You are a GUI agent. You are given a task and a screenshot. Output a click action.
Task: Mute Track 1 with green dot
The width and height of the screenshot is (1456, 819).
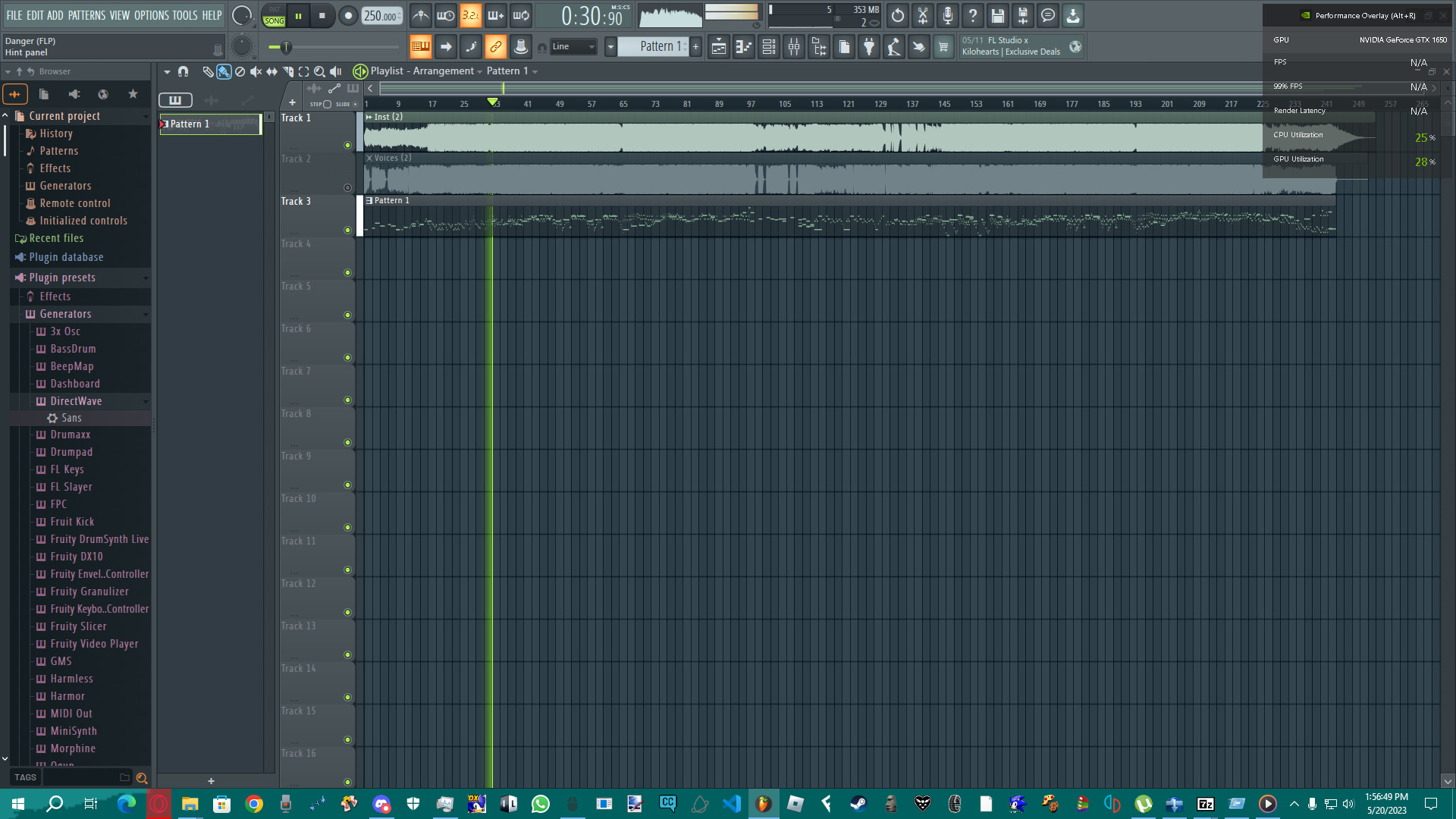click(347, 145)
